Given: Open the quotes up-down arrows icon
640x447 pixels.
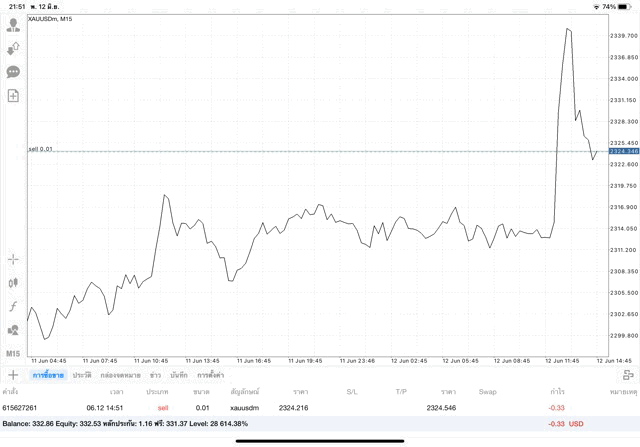Looking at the screenshot, I should (13, 47).
